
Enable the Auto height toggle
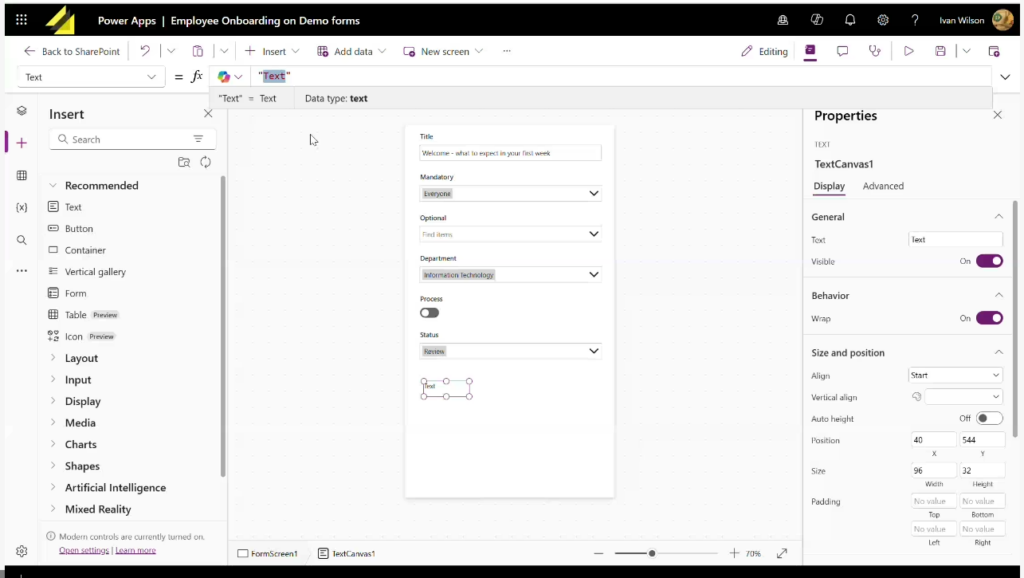[988, 418]
